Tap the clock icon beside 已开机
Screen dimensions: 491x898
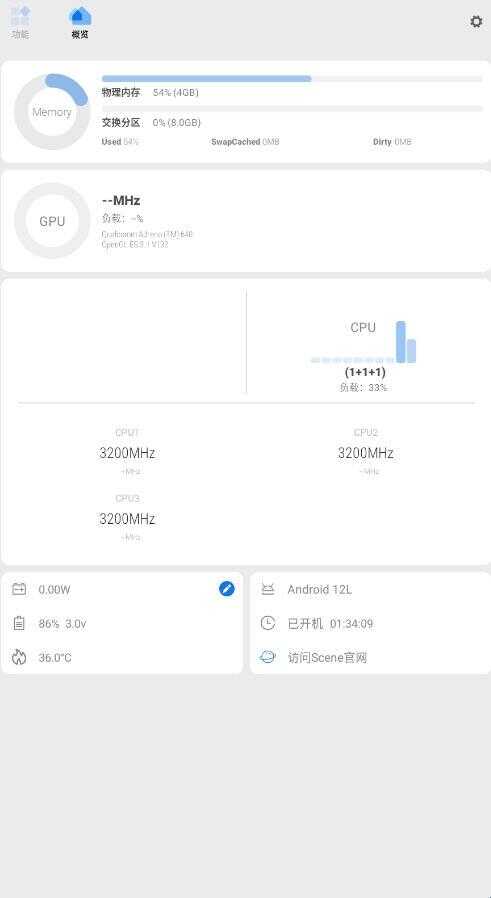pyautogui.click(x=268, y=623)
